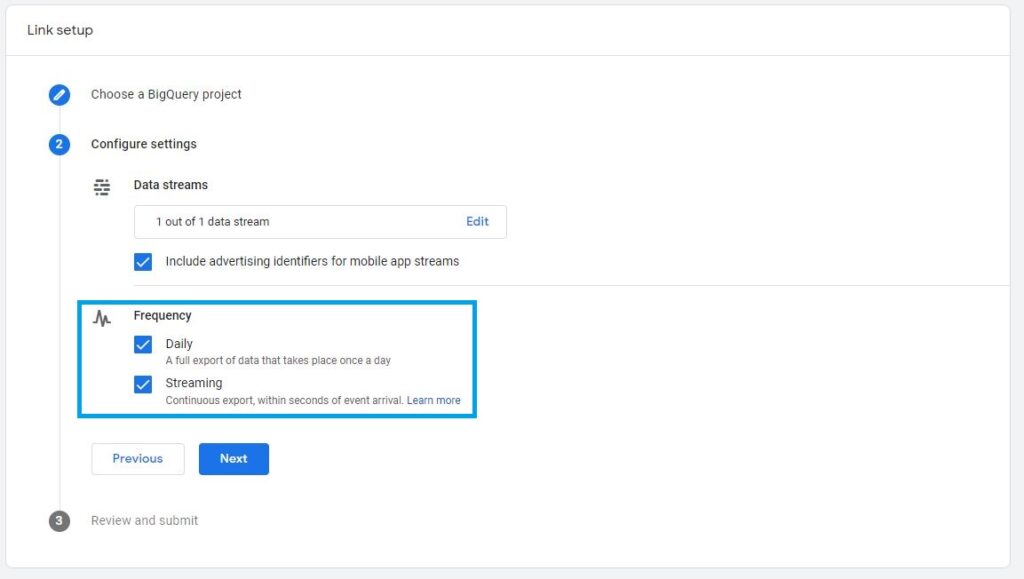The width and height of the screenshot is (1024, 579).
Task: Click the Link setup panel title
Action: tap(60, 30)
